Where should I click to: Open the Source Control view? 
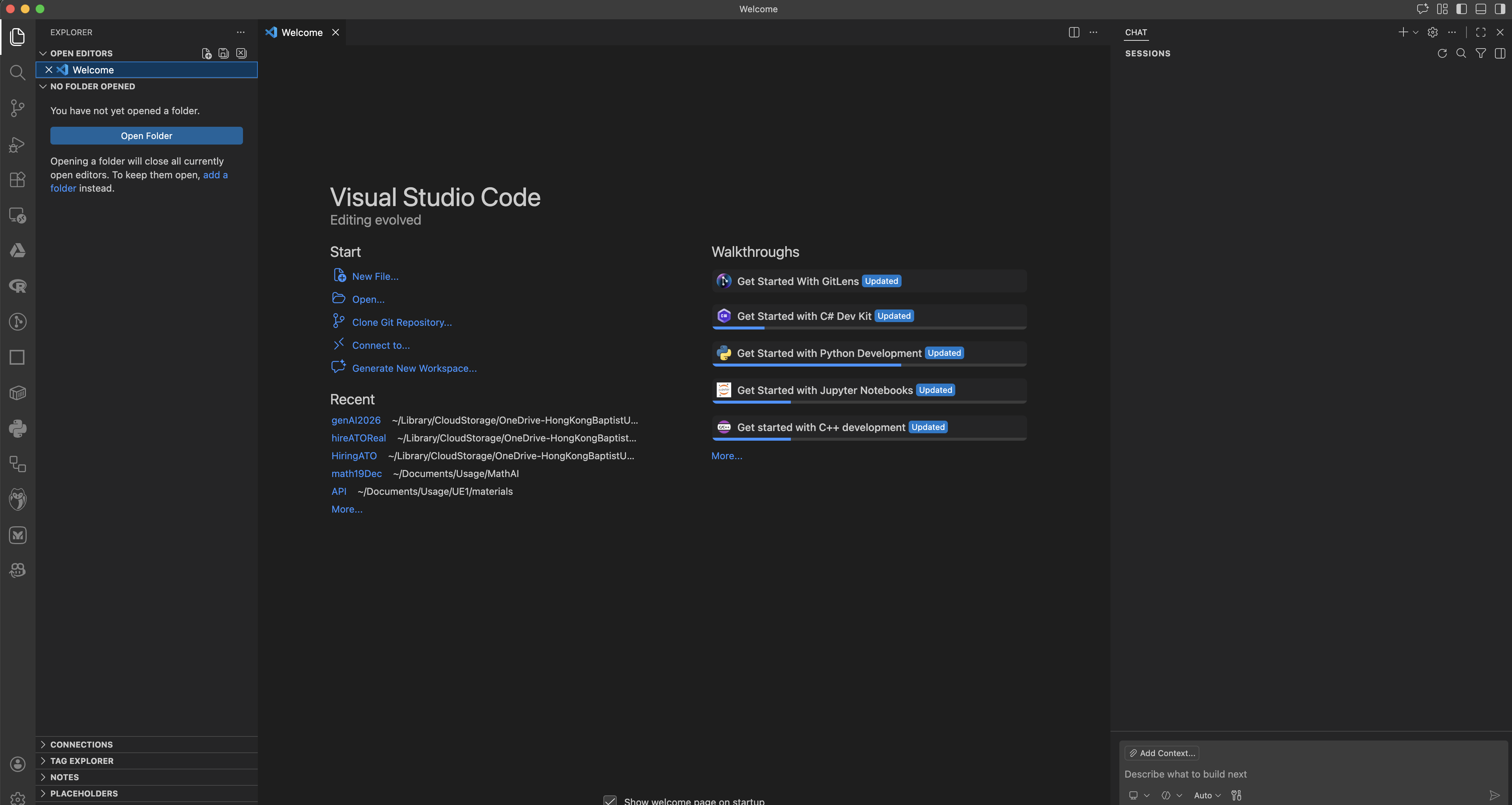pyautogui.click(x=17, y=108)
